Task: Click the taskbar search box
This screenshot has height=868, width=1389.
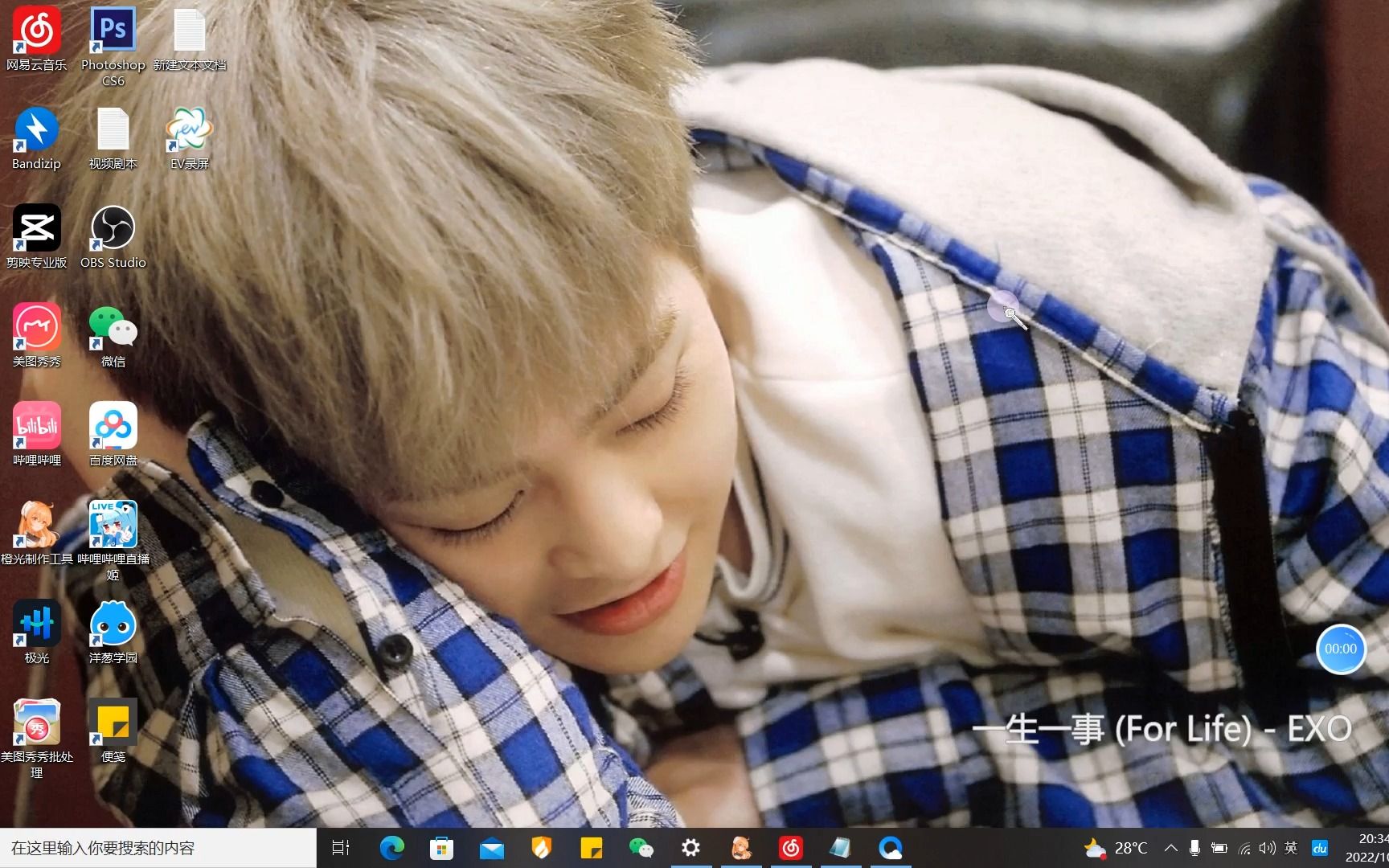Action: point(158,848)
